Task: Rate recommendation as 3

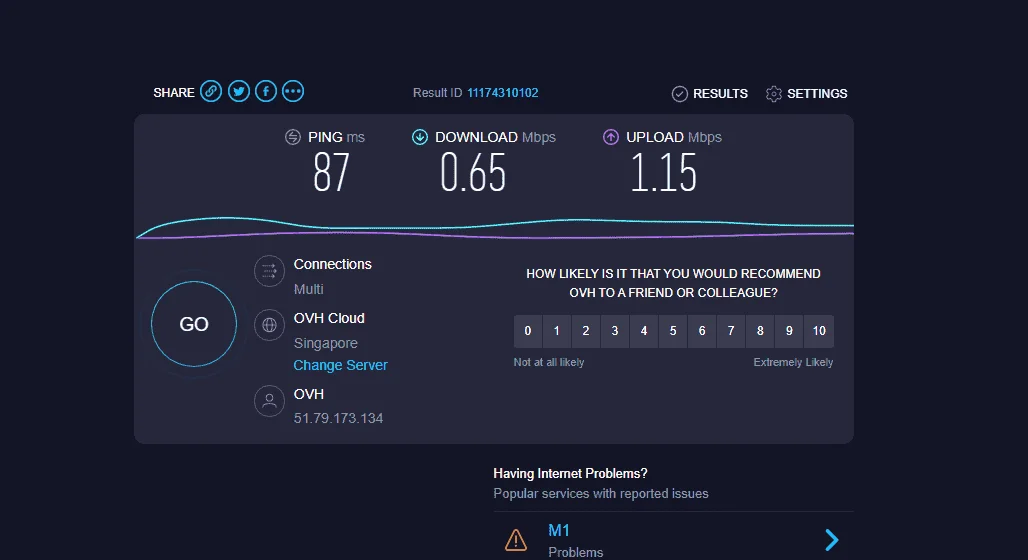Action: click(x=615, y=331)
